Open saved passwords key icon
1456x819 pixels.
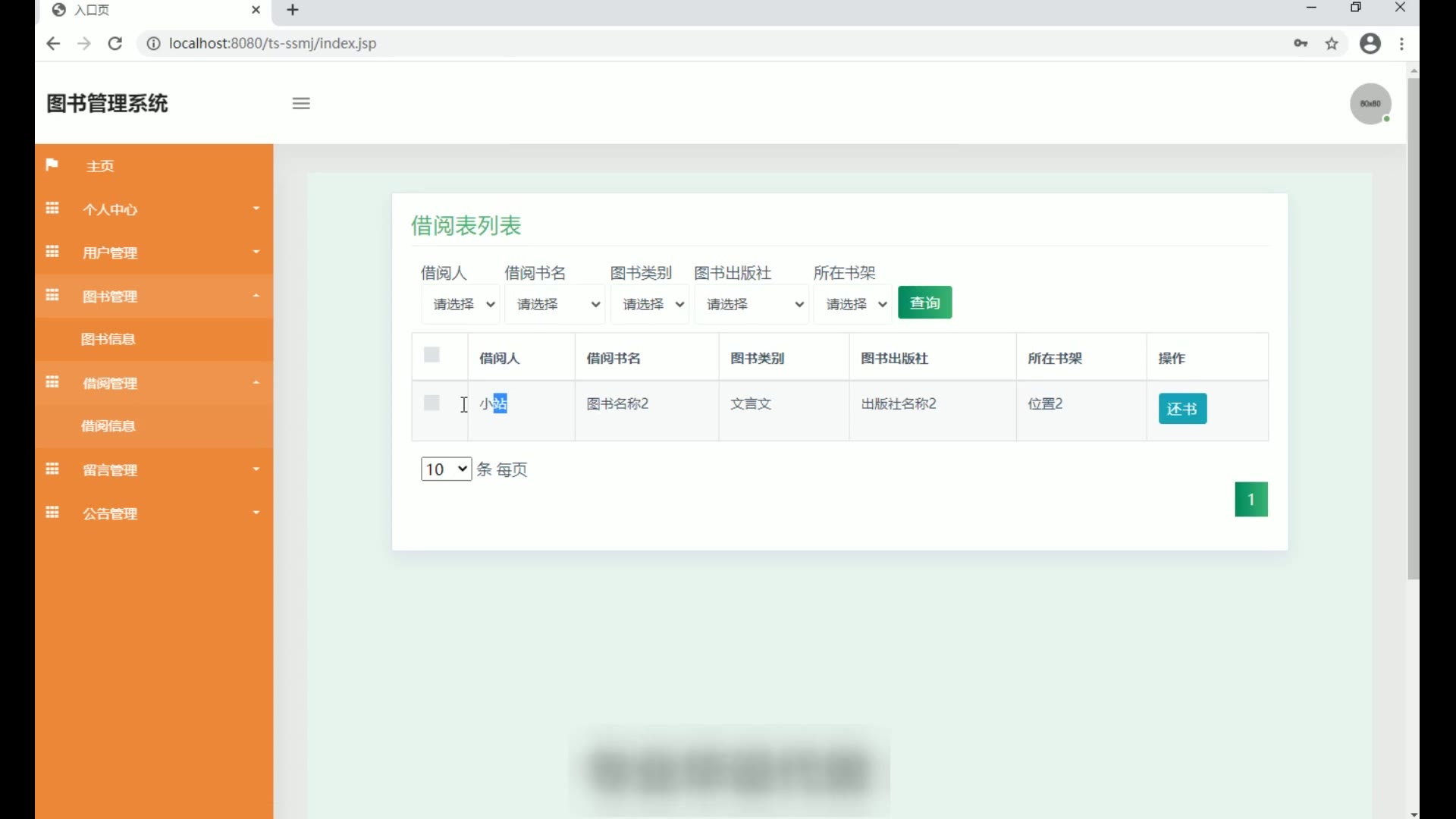[1301, 43]
